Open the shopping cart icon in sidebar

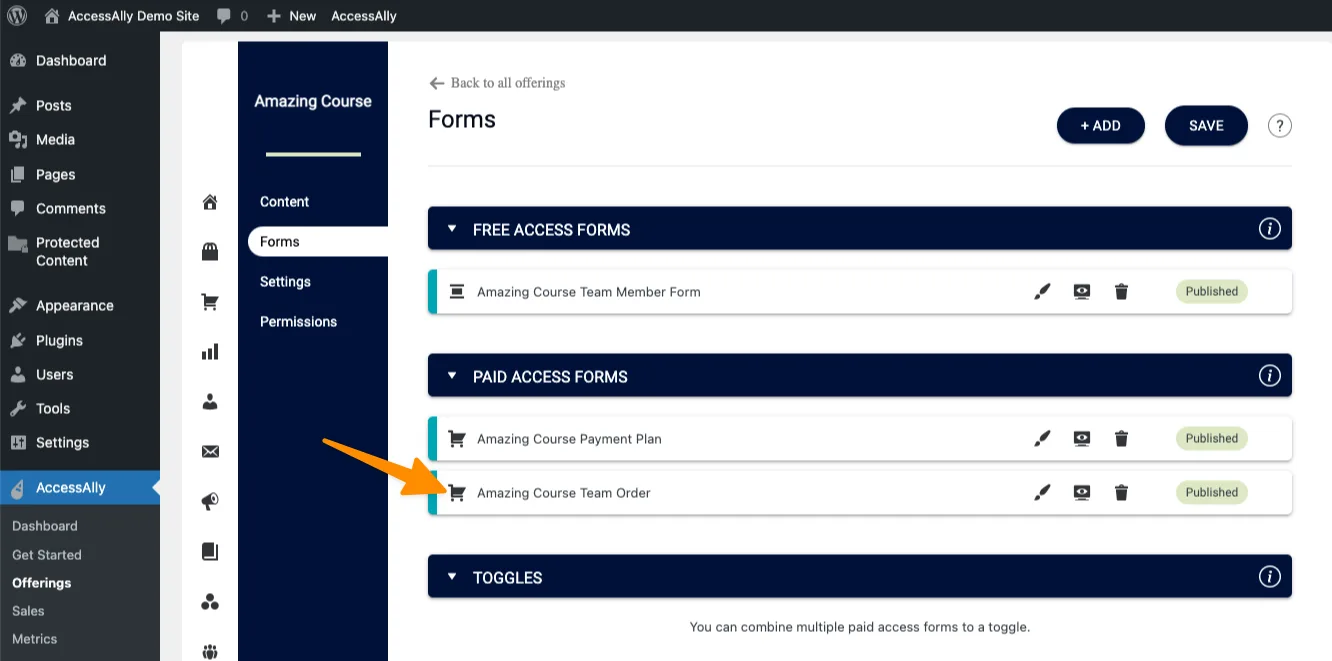pos(210,302)
